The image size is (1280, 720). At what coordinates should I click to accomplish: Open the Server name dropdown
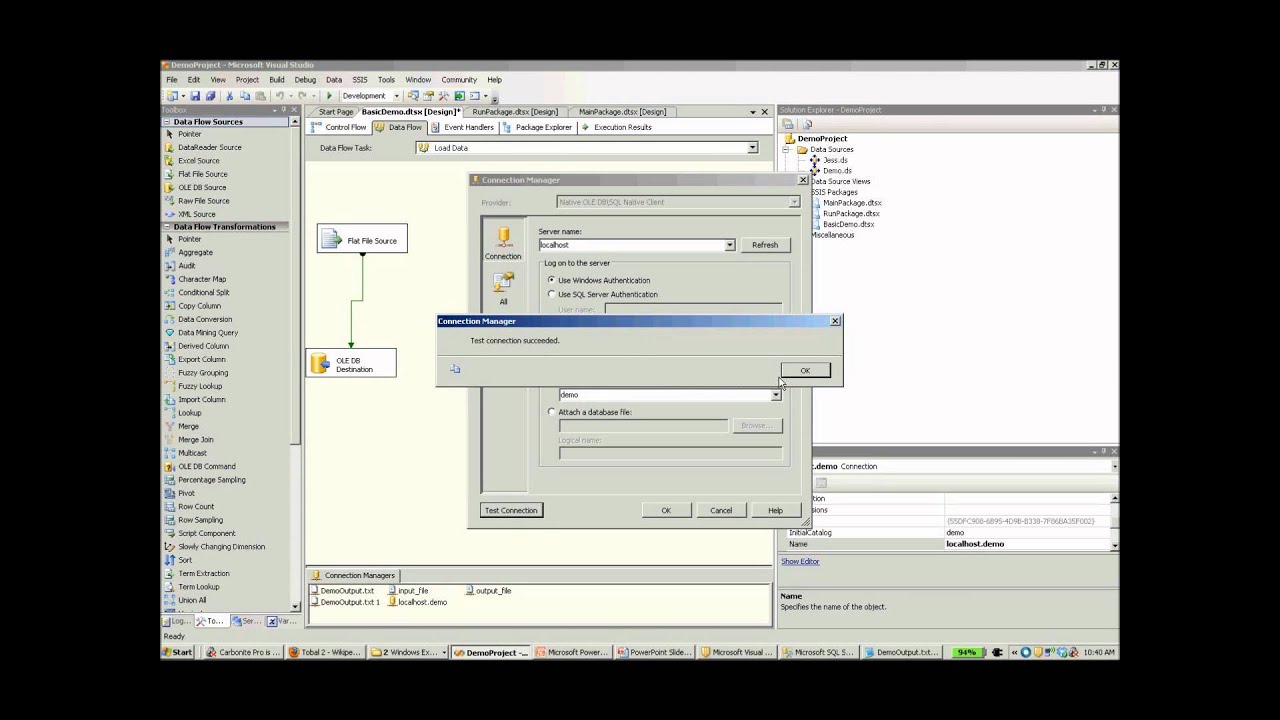tap(730, 245)
